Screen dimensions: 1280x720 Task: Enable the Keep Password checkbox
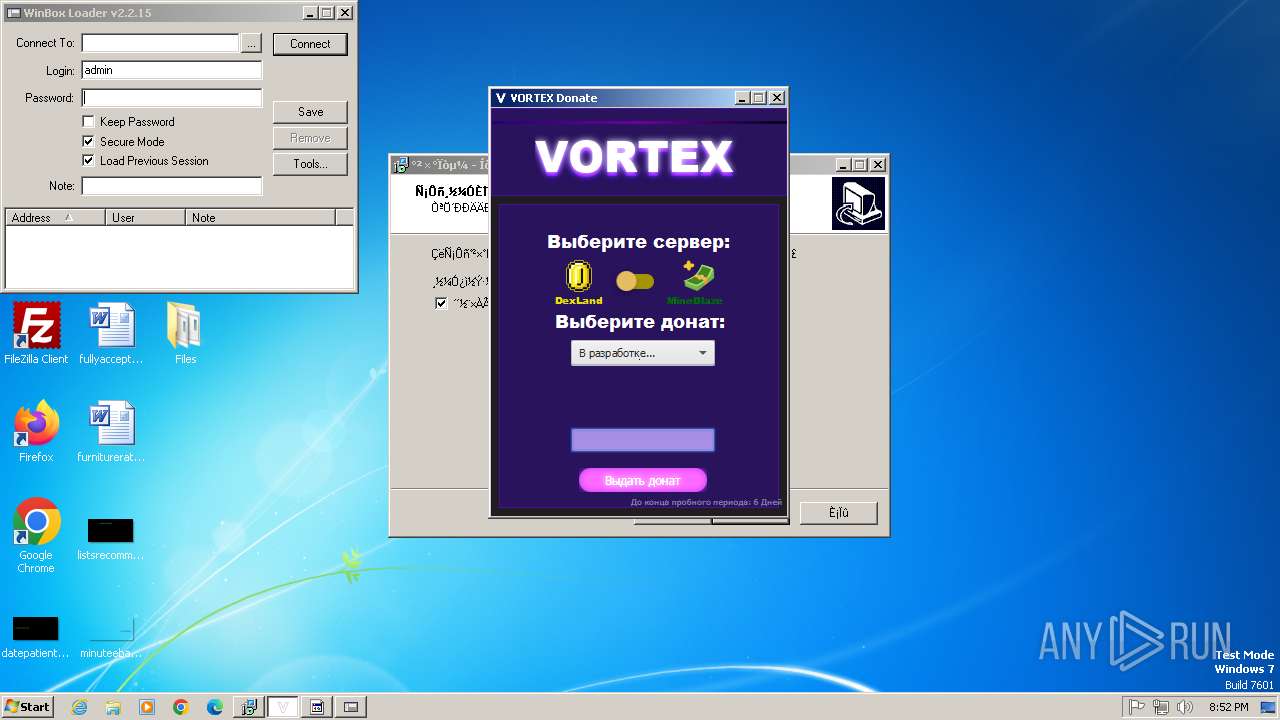(88, 122)
